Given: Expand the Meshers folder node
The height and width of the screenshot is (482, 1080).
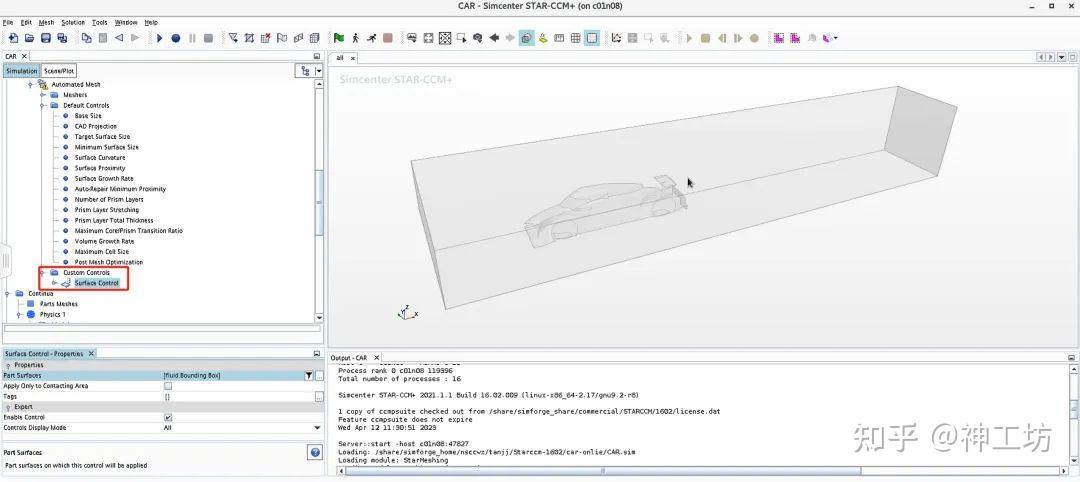Looking at the screenshot, I should coord(42,95).
